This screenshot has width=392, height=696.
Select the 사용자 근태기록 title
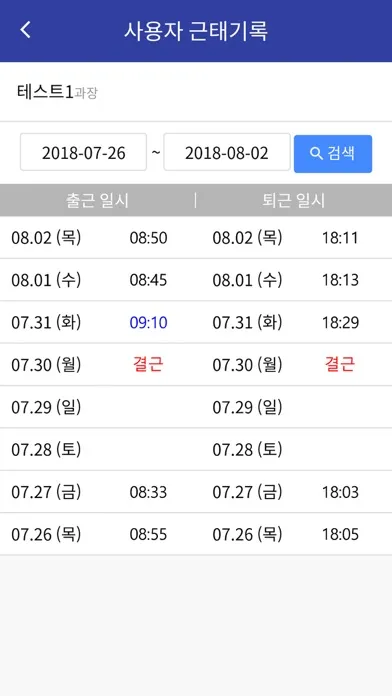tap(196, 31)
